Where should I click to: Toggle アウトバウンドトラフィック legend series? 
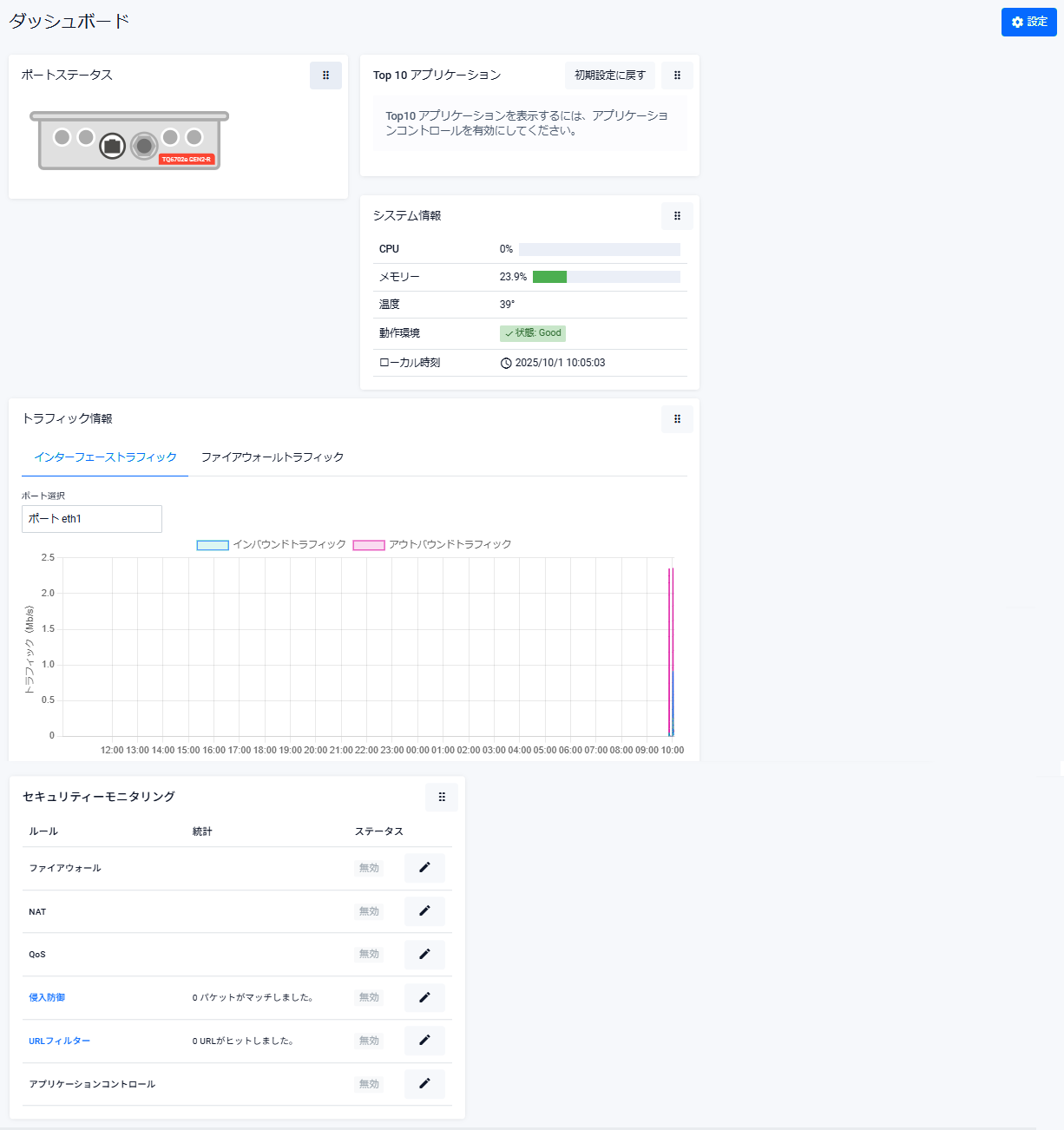pyautogui.click(x=432, y=545)
